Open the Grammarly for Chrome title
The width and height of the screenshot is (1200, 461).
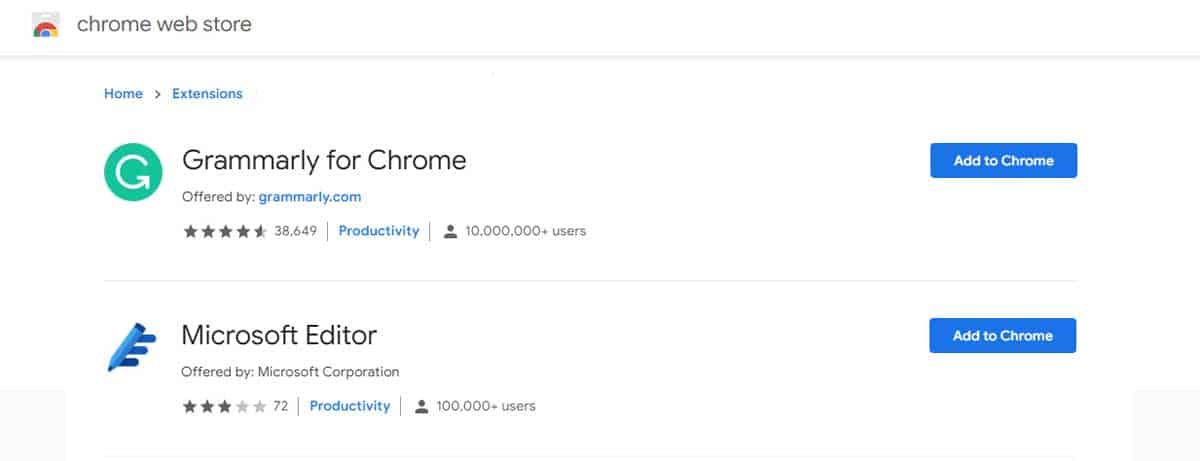point(324,160)
